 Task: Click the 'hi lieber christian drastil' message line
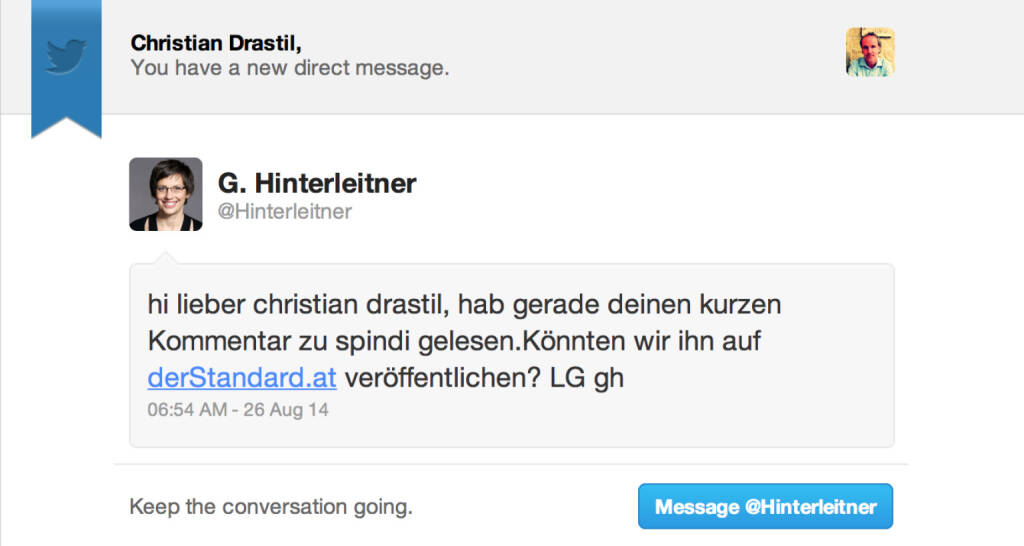pos(464,303)
